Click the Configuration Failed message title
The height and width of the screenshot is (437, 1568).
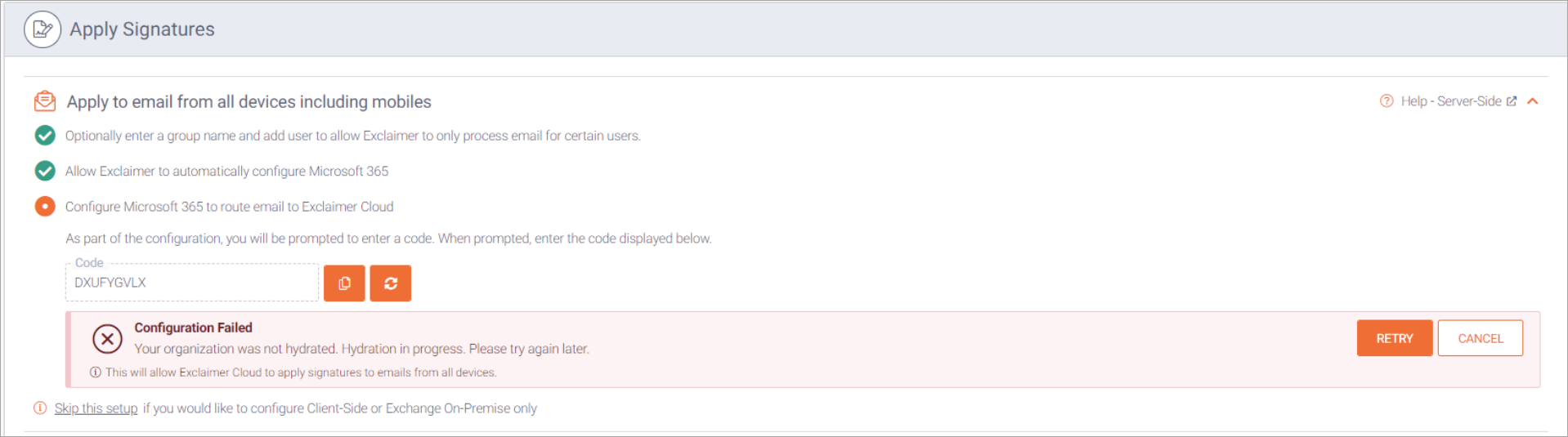point(193,328)
